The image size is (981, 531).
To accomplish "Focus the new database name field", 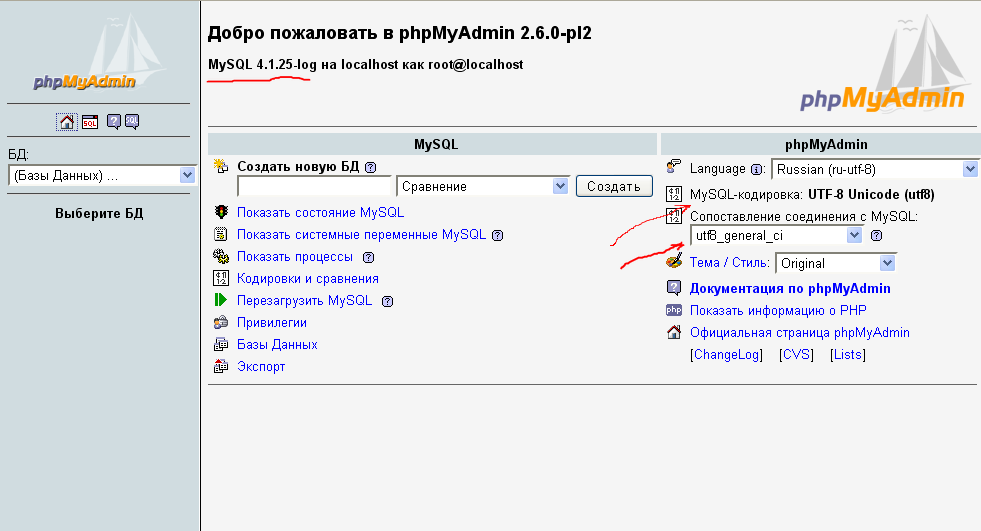I will click(315, 186).
